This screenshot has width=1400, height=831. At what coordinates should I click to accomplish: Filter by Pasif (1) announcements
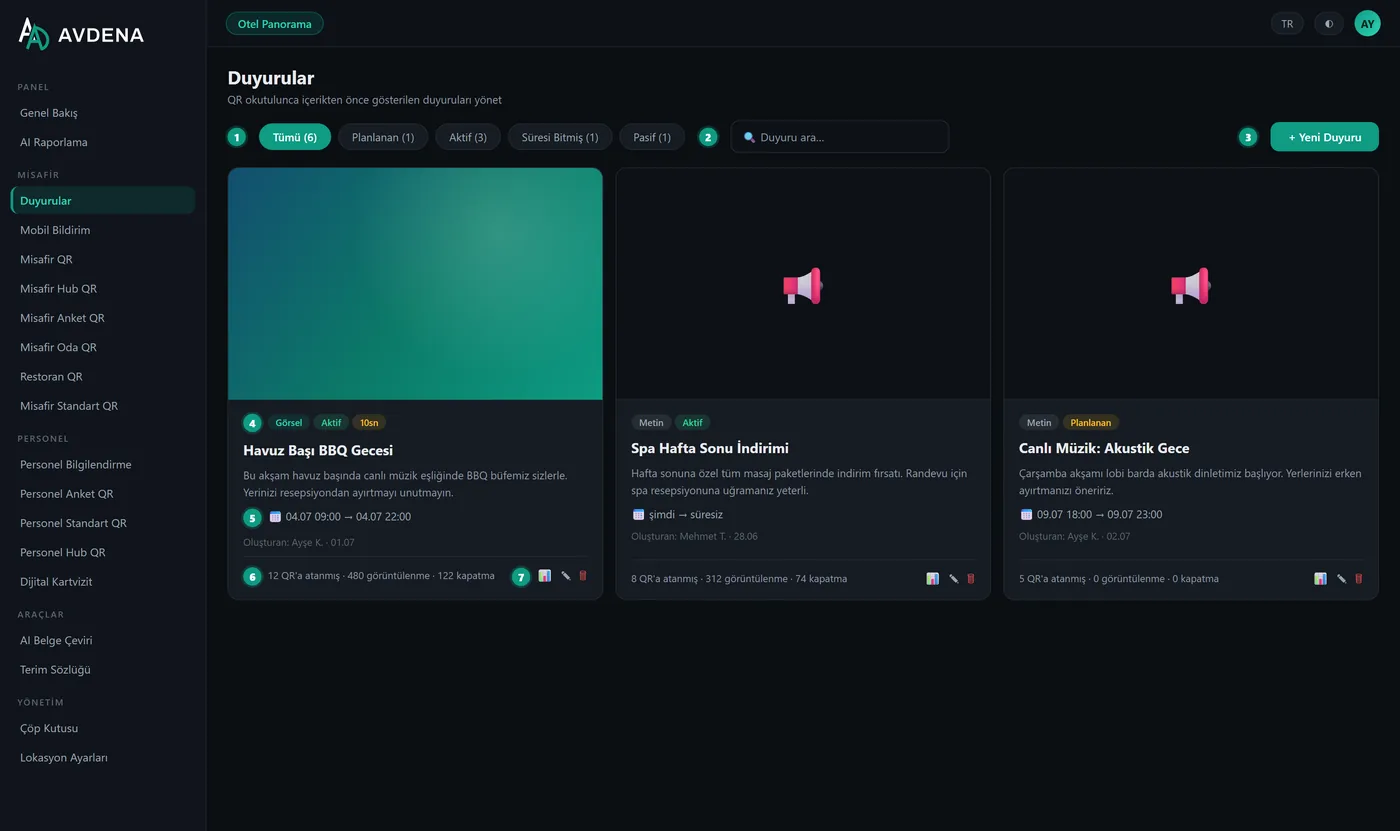pos(652,137)
